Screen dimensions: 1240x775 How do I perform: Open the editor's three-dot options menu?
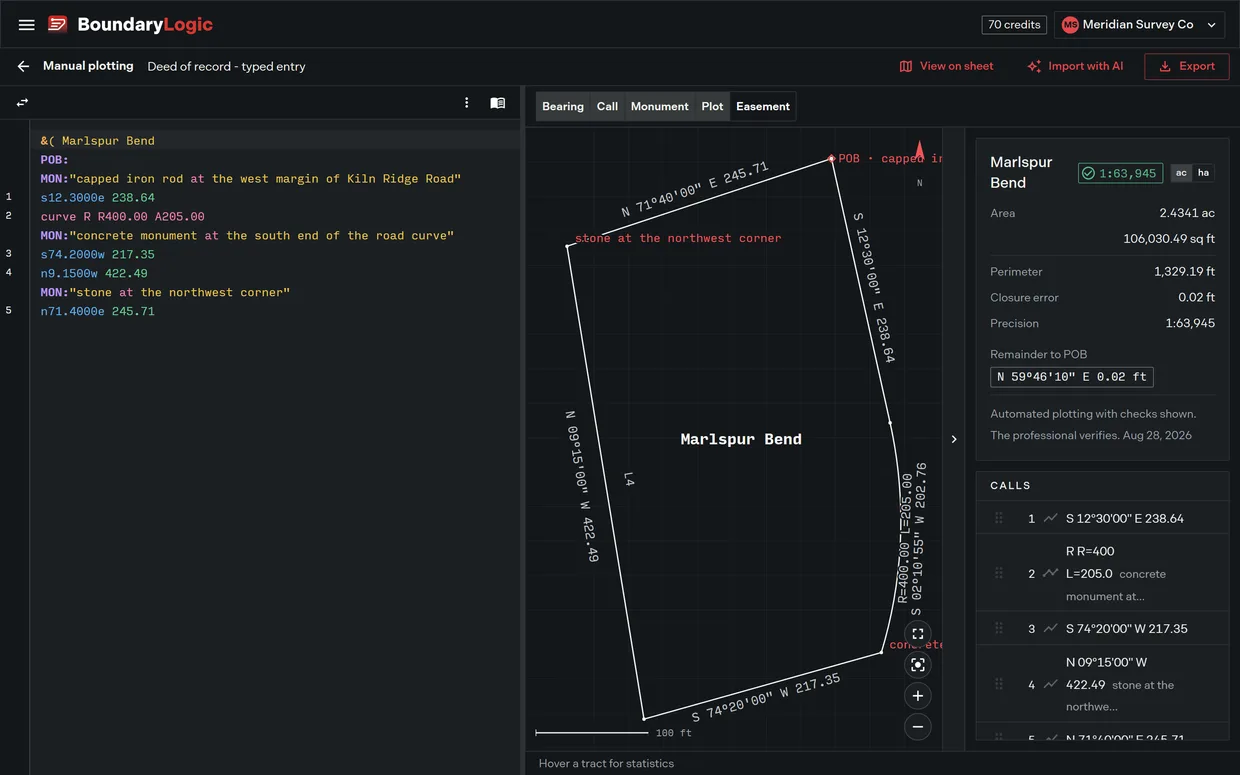(x=467, y=103)
